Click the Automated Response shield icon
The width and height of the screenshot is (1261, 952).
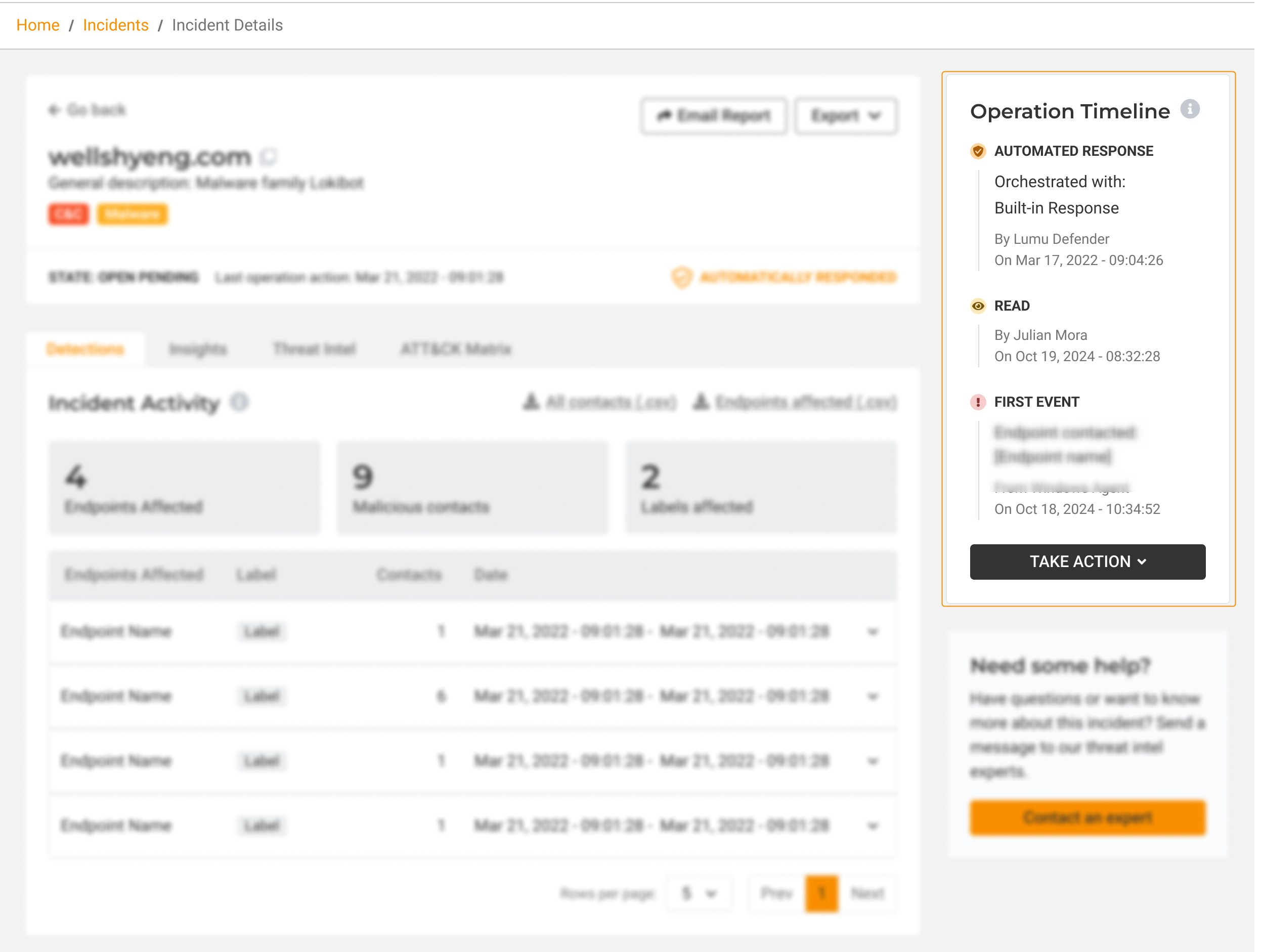click(978, 151)
